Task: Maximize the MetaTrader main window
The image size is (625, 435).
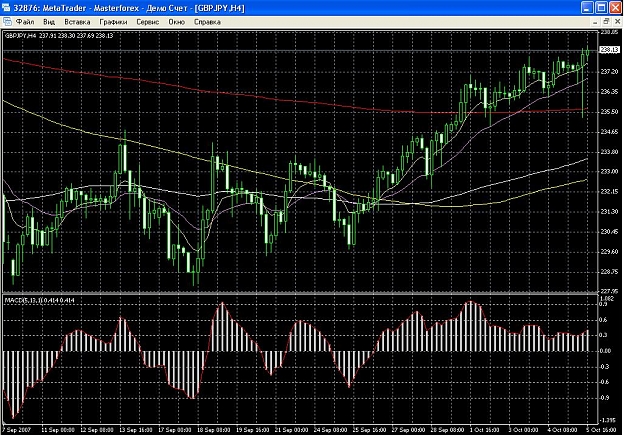Action: coord(601,8)
